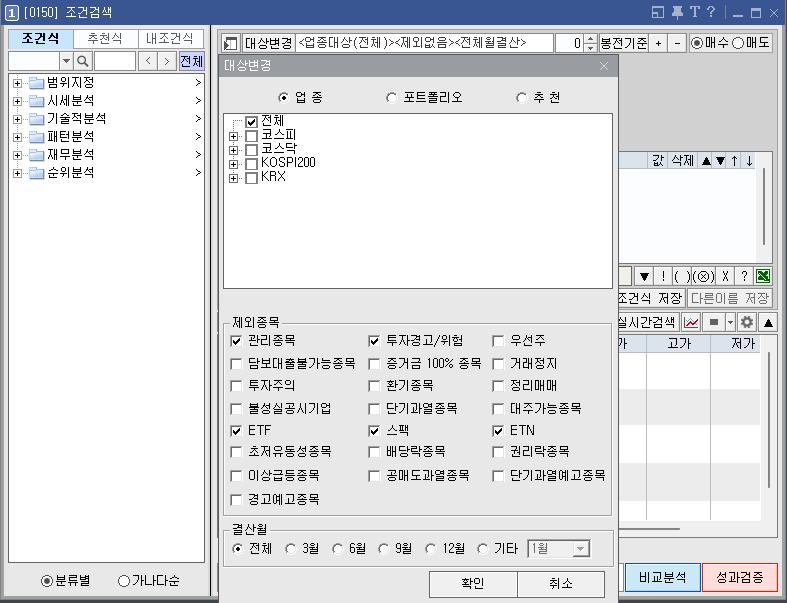Check the 코스닥 checkbox
Screen dimensions: 787x603
(251, 150)
